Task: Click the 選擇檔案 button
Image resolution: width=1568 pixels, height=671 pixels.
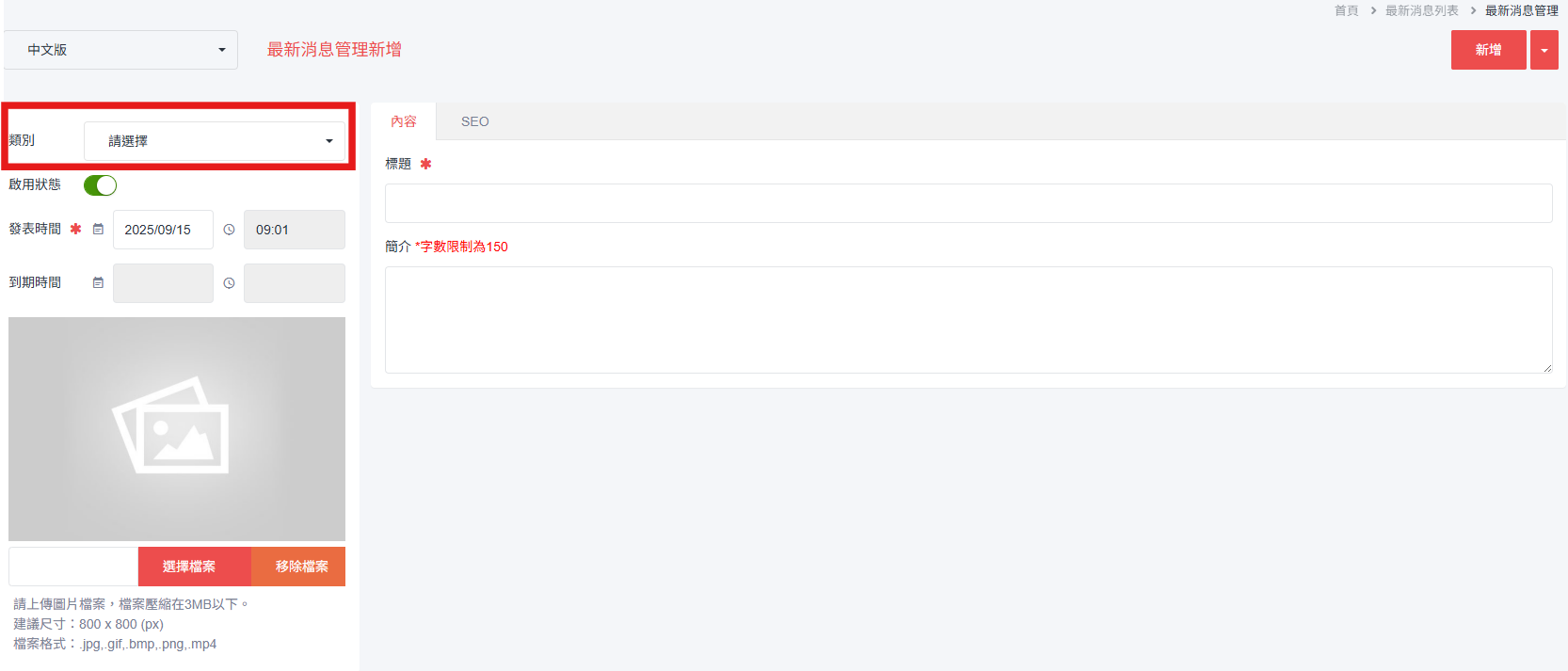Action: tap(195, 567)
